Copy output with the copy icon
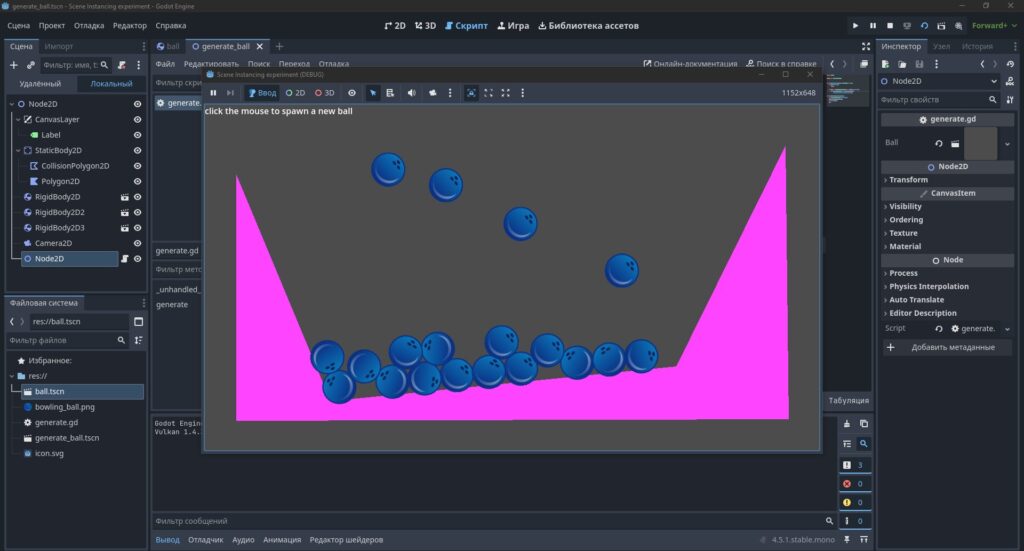1024x551 pixels. tap(863, 424)
